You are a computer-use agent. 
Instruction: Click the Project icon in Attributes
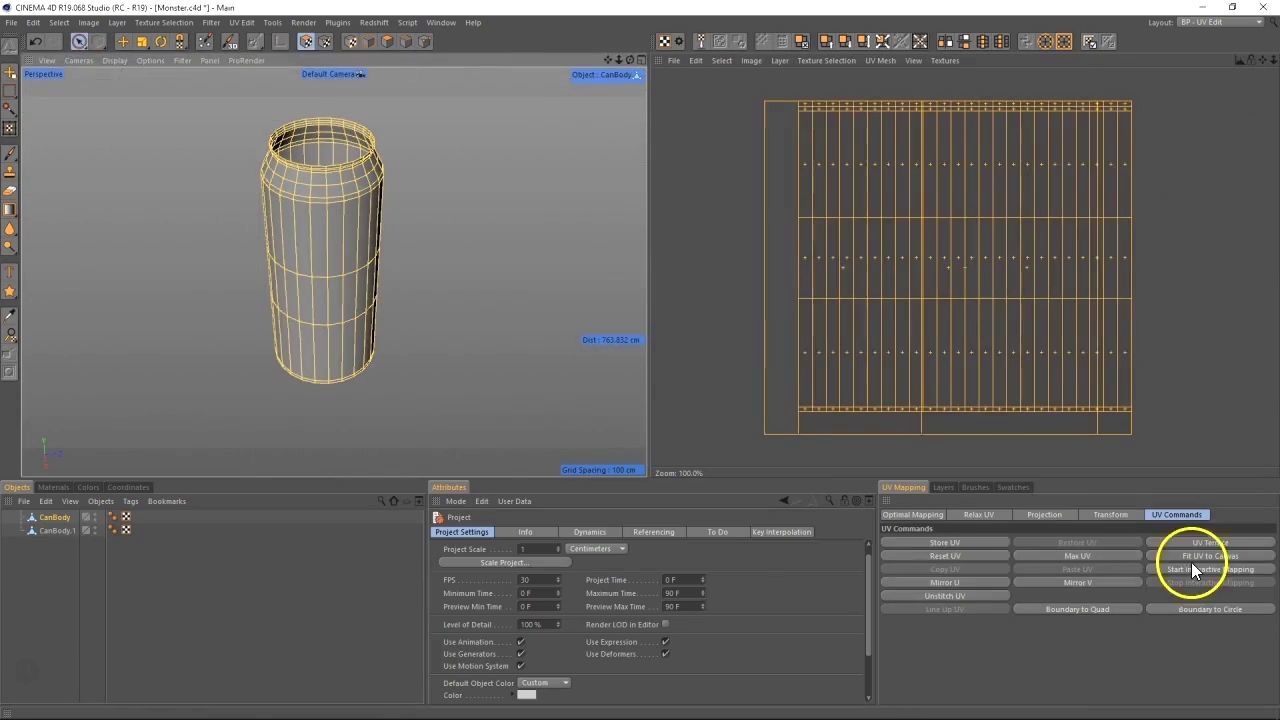pyautogui.click(x=438, y=518)
